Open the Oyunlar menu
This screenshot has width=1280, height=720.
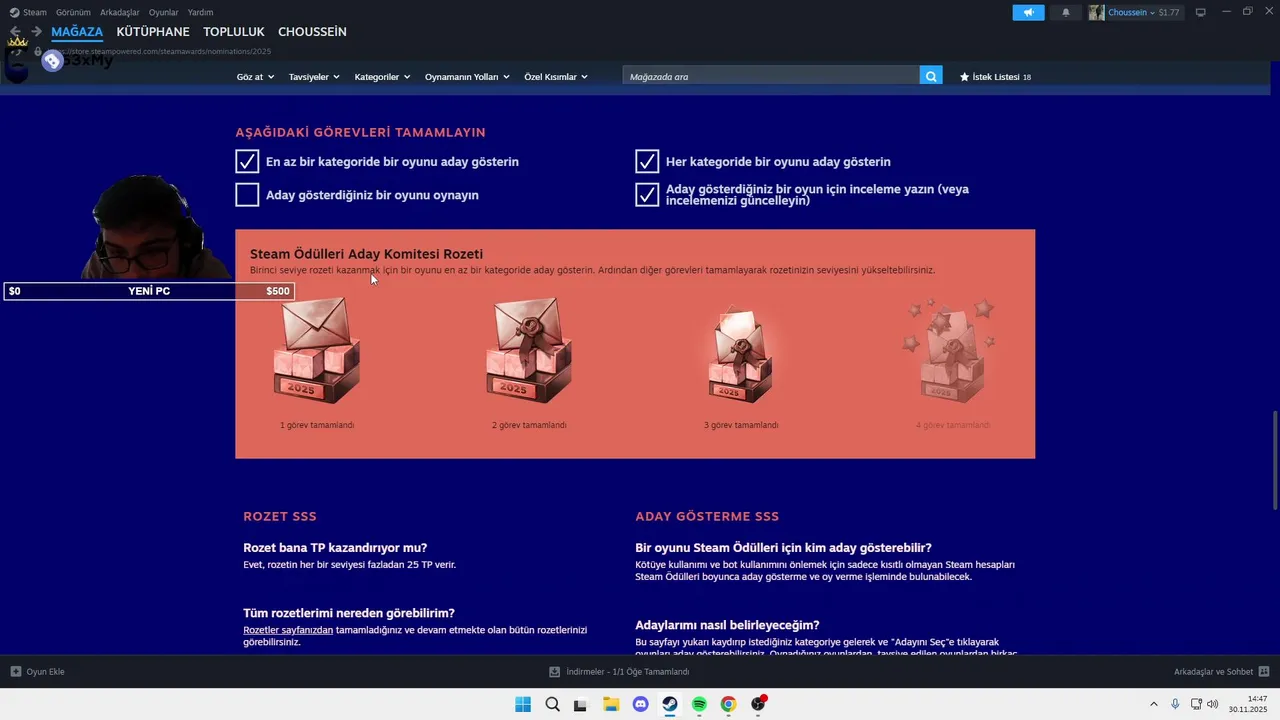point(163,12)
